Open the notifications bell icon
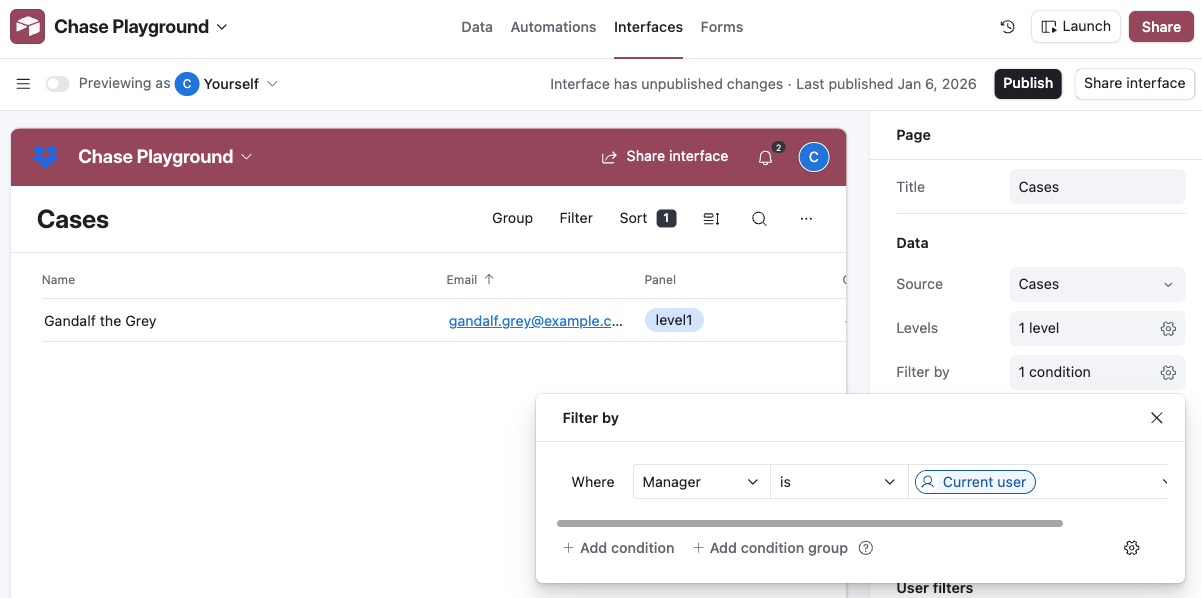 [x=765, y=157]
